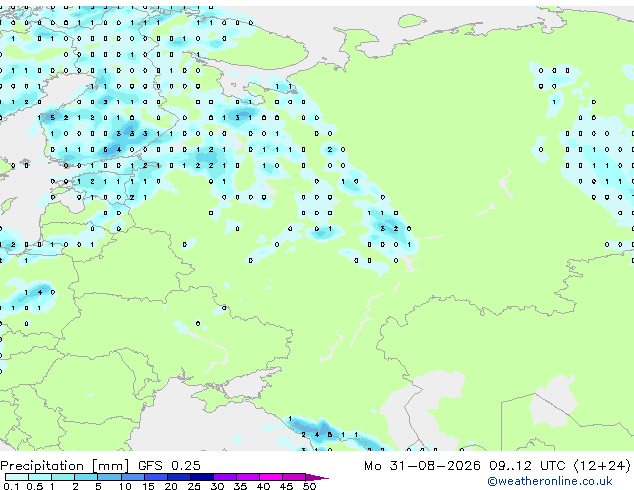Select the 5–10 mm blue legend swatch
The image size is (634, 490).
click(x=109, y=477)
